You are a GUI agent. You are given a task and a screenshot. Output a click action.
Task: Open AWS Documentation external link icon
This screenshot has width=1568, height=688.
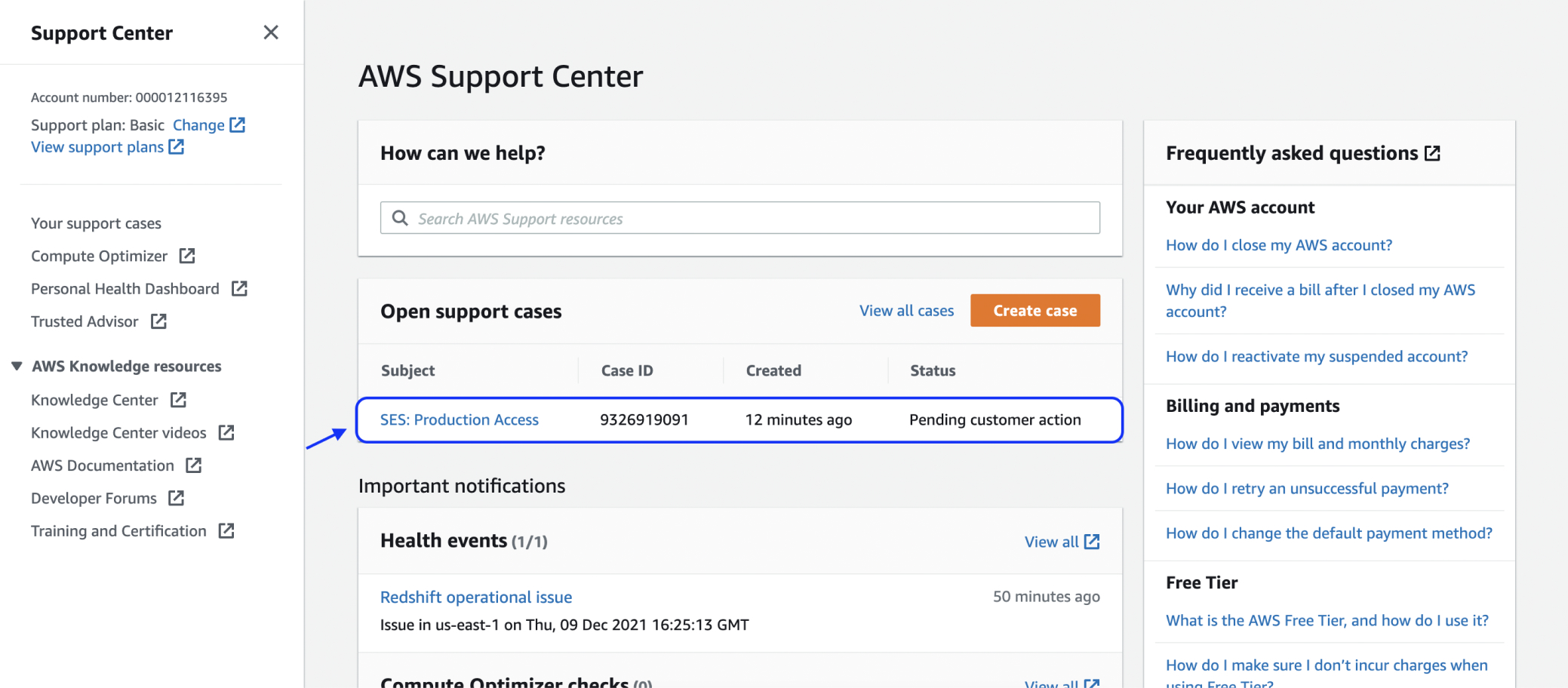click(194, 465)
